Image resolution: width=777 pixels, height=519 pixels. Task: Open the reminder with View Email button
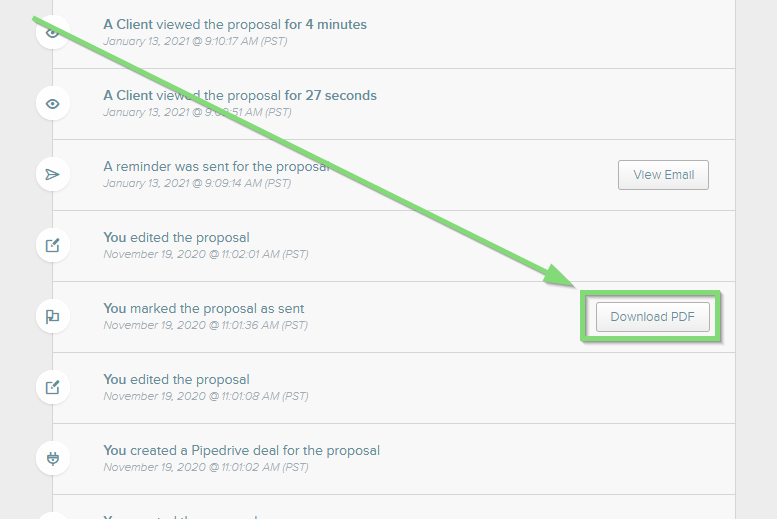[663, 175]
